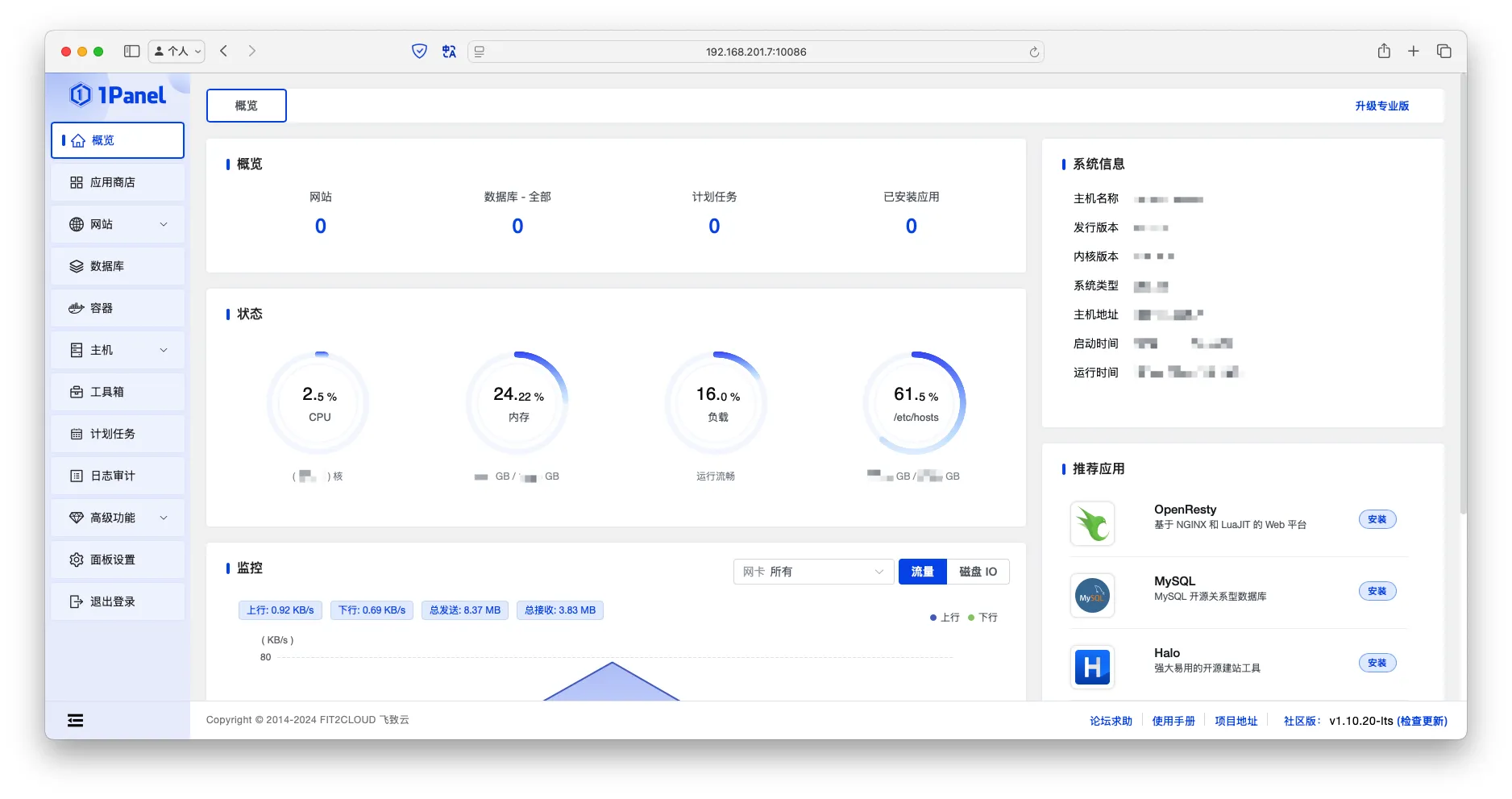The height and width of the screenshot is (799, 1512).
Task: Open Safari's translate page icon
Action: click(449, 52)
